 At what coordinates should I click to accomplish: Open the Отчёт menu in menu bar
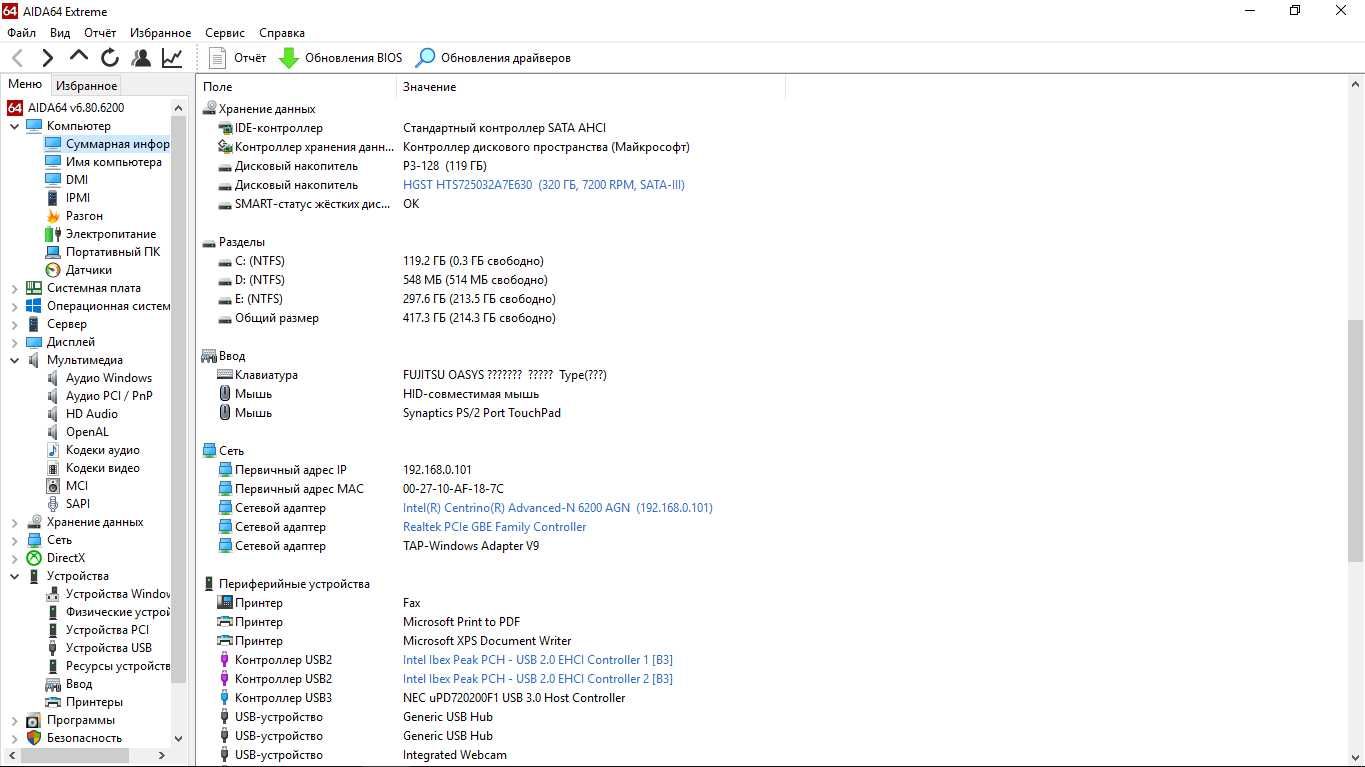(x=100, y=33)
